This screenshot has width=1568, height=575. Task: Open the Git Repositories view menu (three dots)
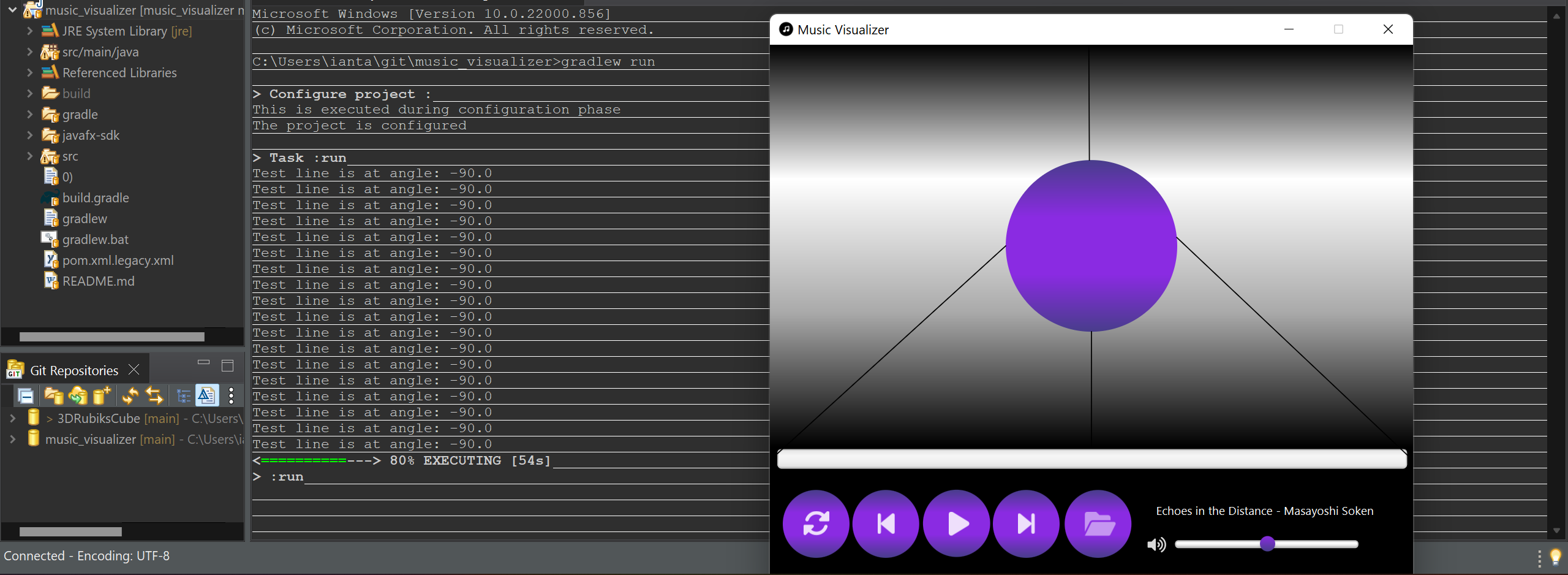pyautogui.click(x=231, y=396)
